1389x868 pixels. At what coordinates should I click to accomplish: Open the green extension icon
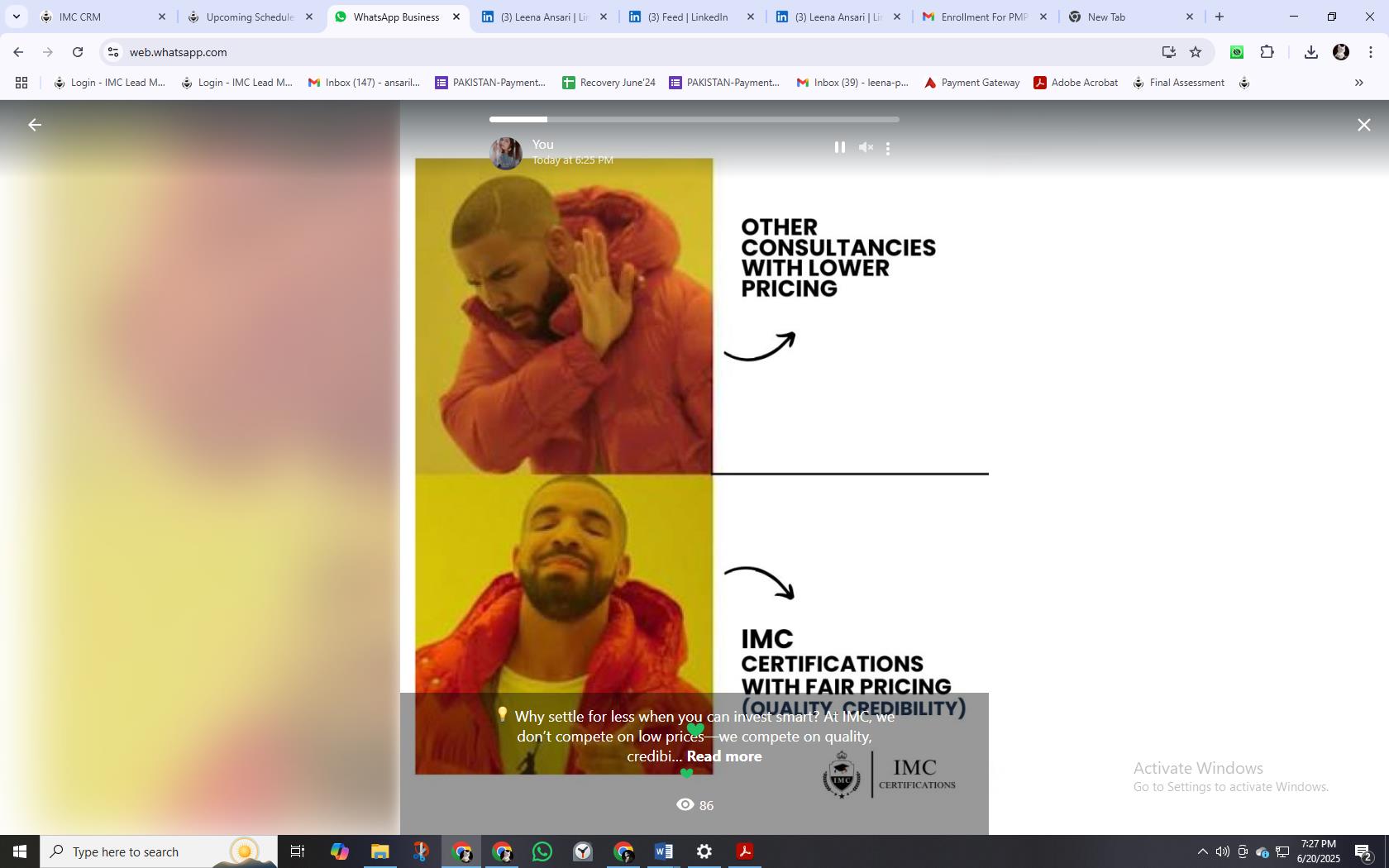(x=1237, y=52)
